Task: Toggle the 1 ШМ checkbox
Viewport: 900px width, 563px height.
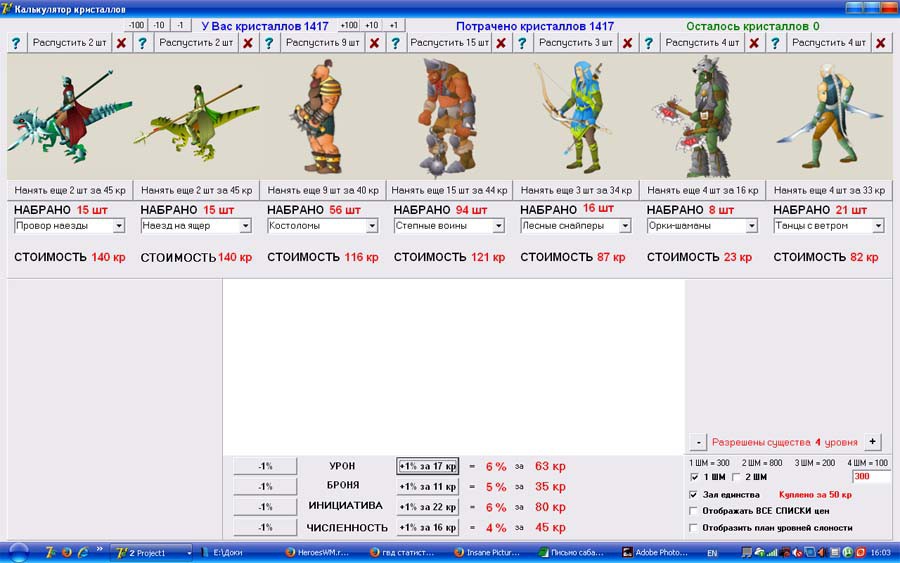Action: (694, 477)
